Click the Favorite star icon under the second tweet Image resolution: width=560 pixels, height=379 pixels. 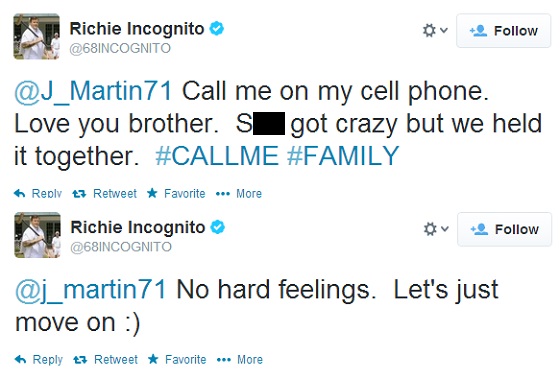click(x=153, y=359)
